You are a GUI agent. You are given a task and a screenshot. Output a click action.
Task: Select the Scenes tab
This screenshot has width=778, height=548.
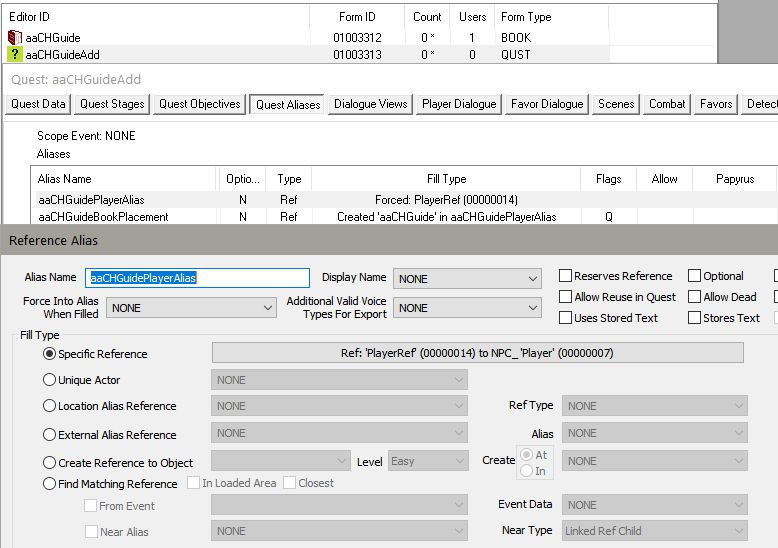pyautogui.click(x=616, y=104)
